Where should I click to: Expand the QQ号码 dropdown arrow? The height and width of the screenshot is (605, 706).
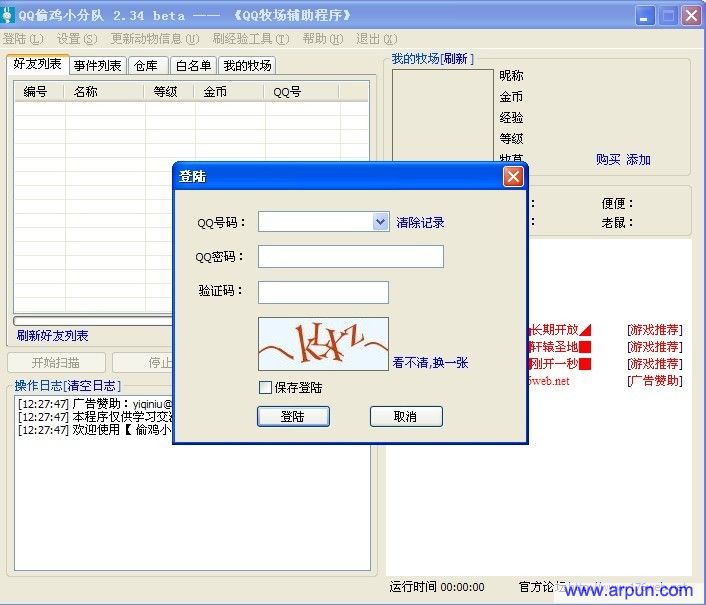[380, 222]
